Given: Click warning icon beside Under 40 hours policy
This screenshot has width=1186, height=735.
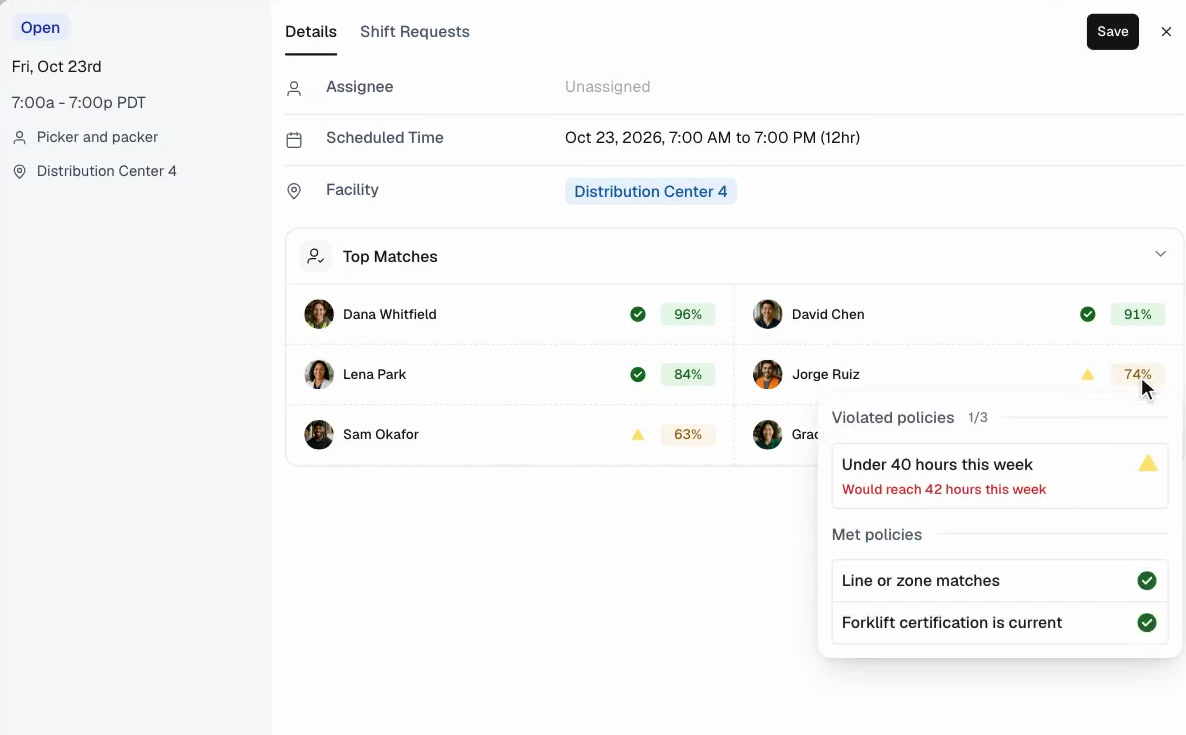Looking at the screenshot, I should coord(1147,464).
